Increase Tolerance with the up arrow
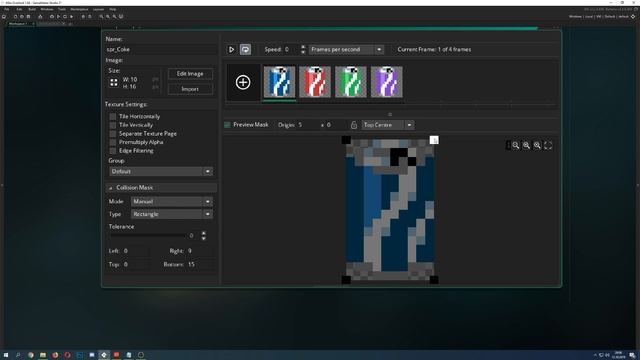The image size is (640, 360). pyautogui.click(x=203, y=233)
